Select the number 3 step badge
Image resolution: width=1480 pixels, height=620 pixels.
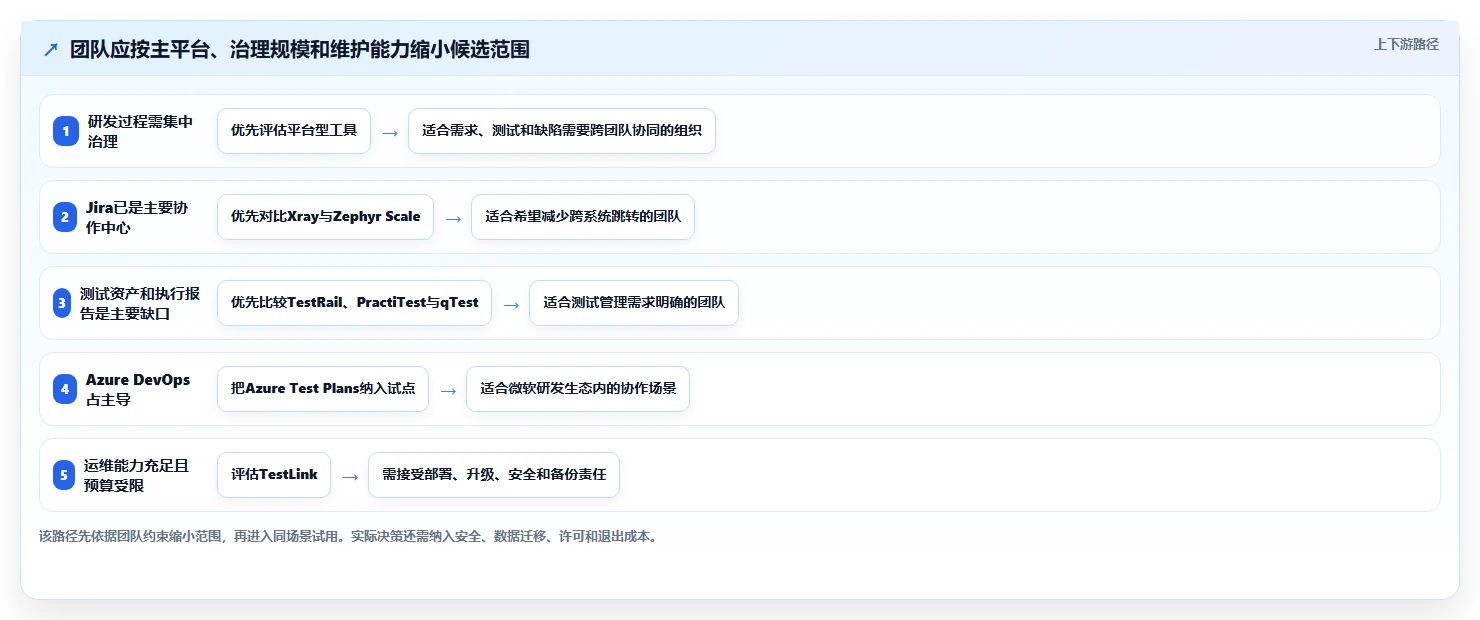pyautogui.click(x=62, y=303)
